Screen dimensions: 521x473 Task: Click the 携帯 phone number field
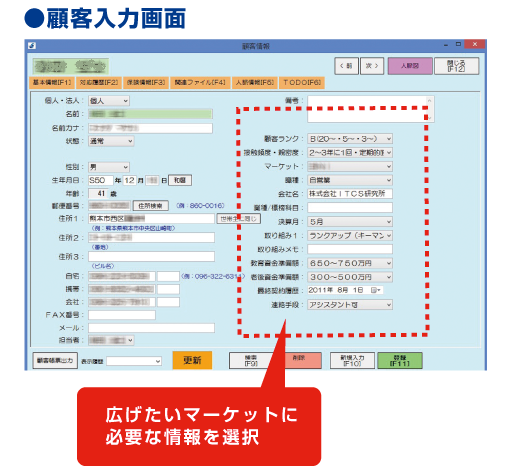[122, 289]
